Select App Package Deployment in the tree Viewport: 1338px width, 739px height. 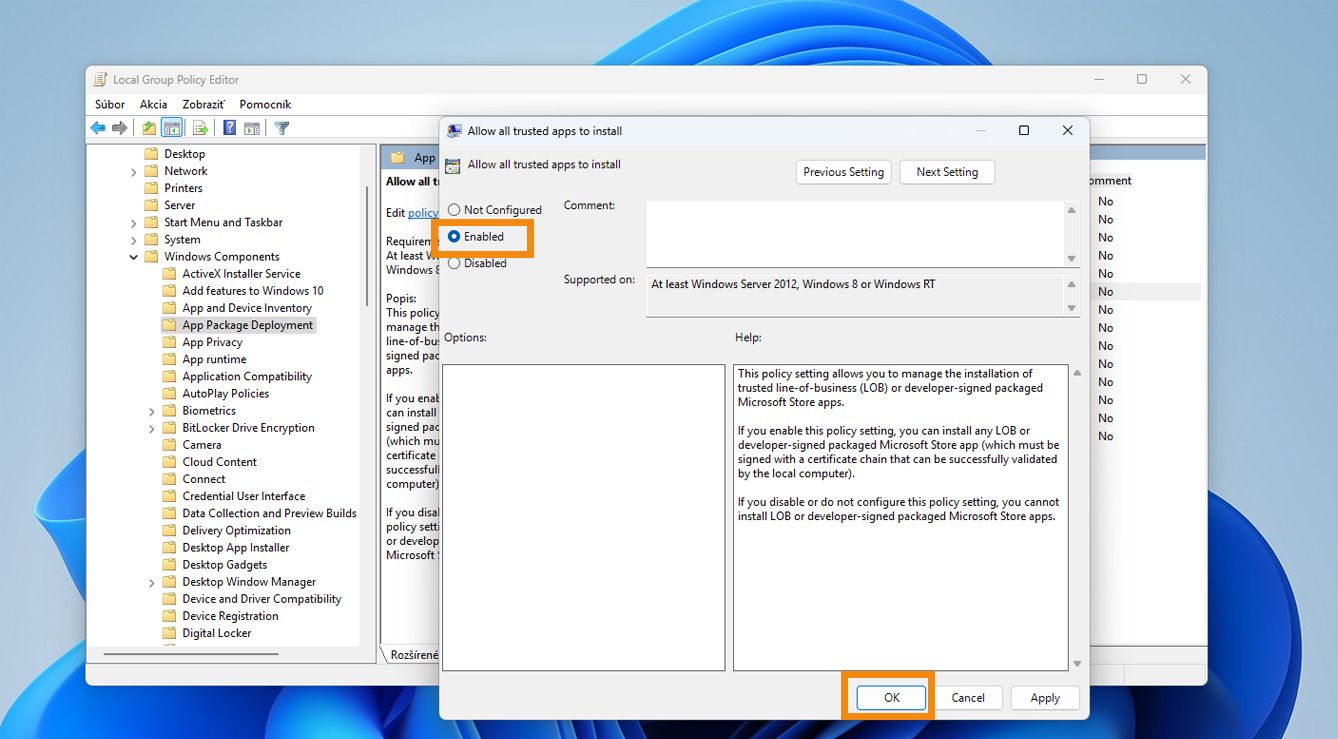click(248, 325)
